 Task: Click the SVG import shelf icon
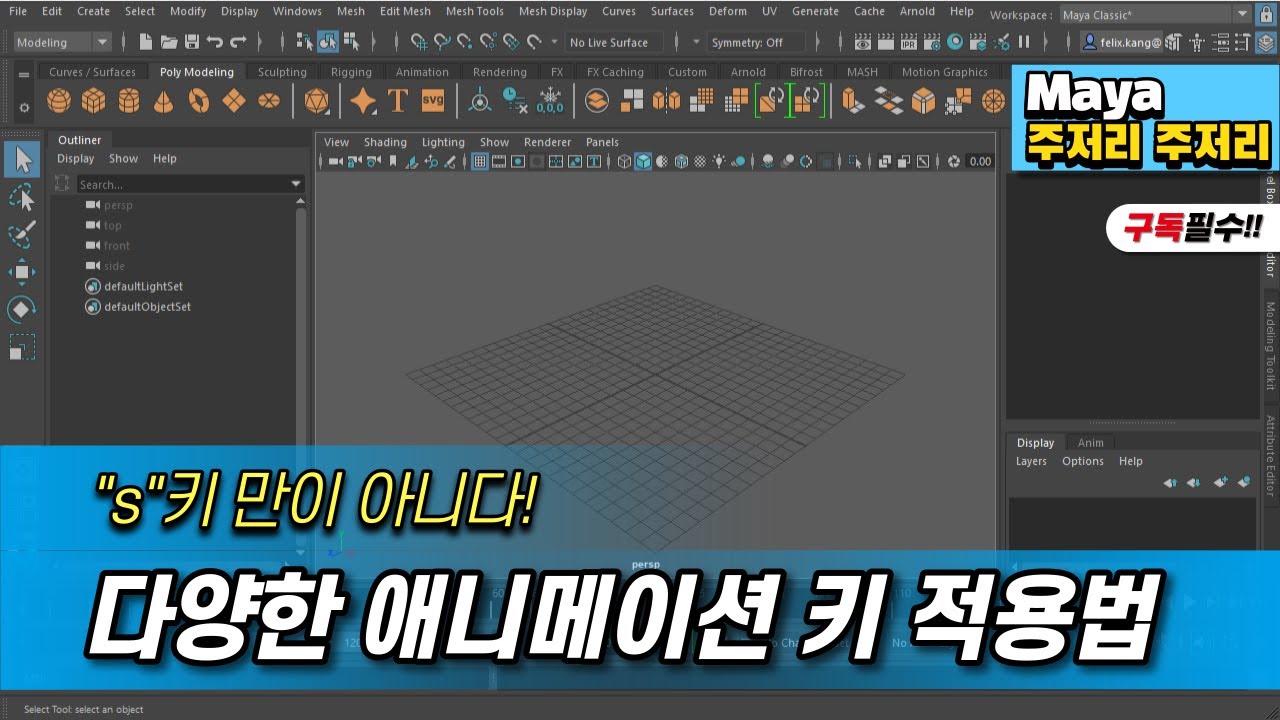point(432,101)
